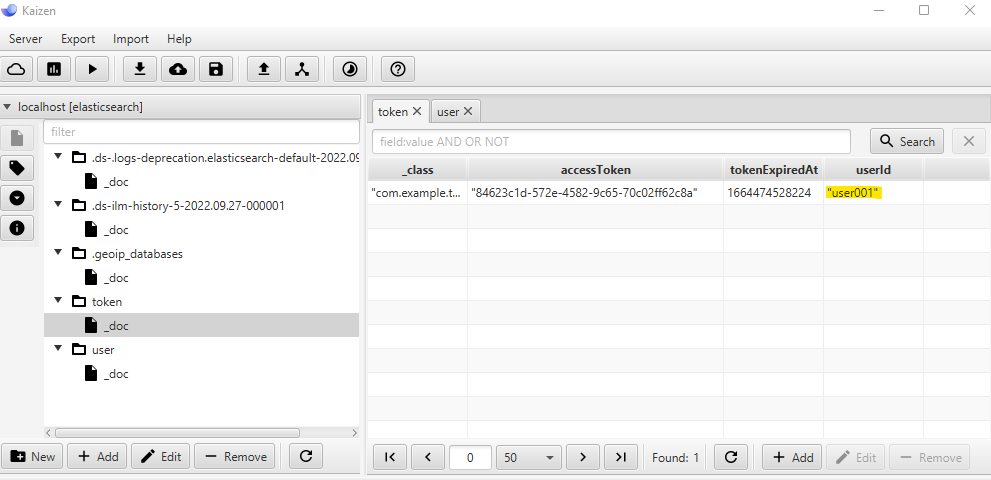Screen dimensions: 991x480
Task: Click Add button in results toolbar
Action: (x=792, y=457)
